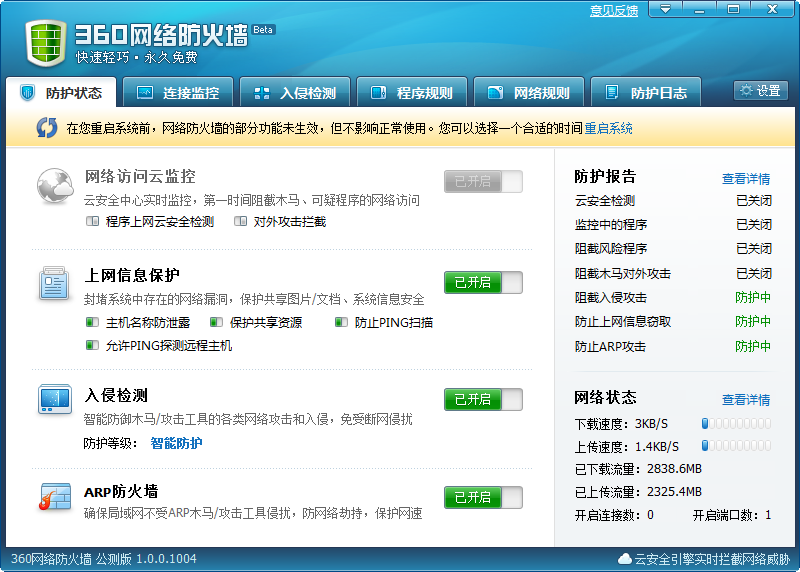Click the cloud icon in the bottom status bar

tap(624, 559)
